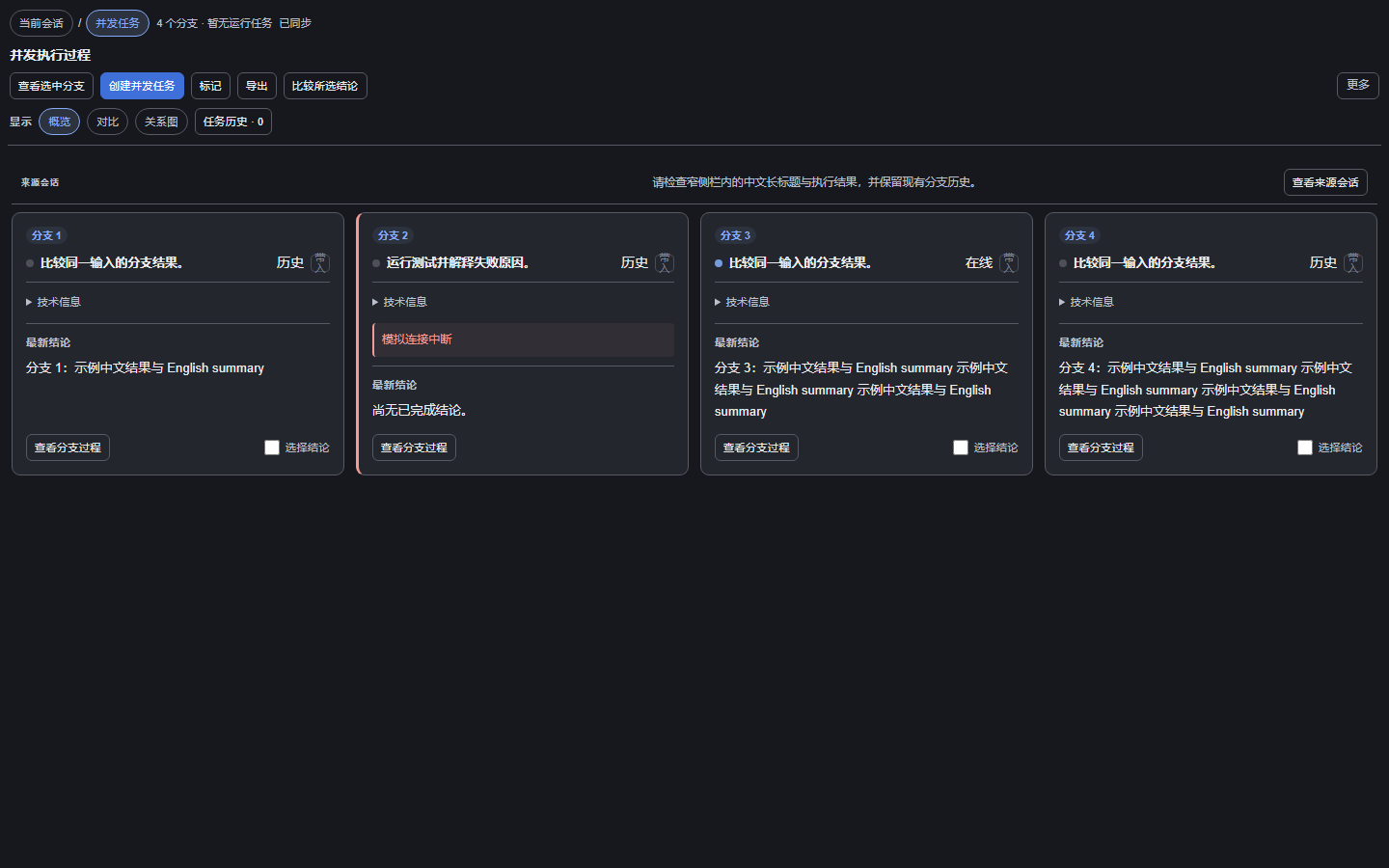Switch to the 关系图 view

[x=161, y=122]
